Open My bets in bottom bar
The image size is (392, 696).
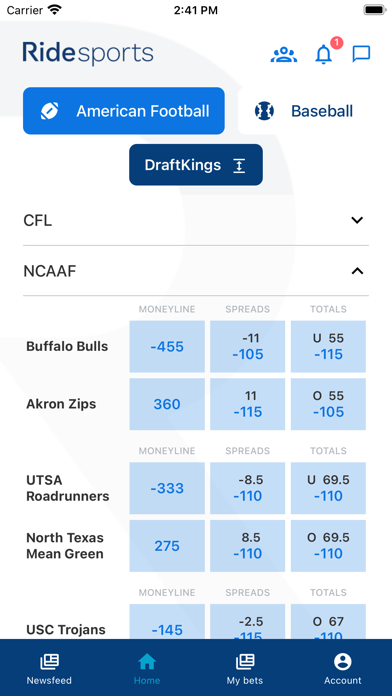click(x=245, y=669)
